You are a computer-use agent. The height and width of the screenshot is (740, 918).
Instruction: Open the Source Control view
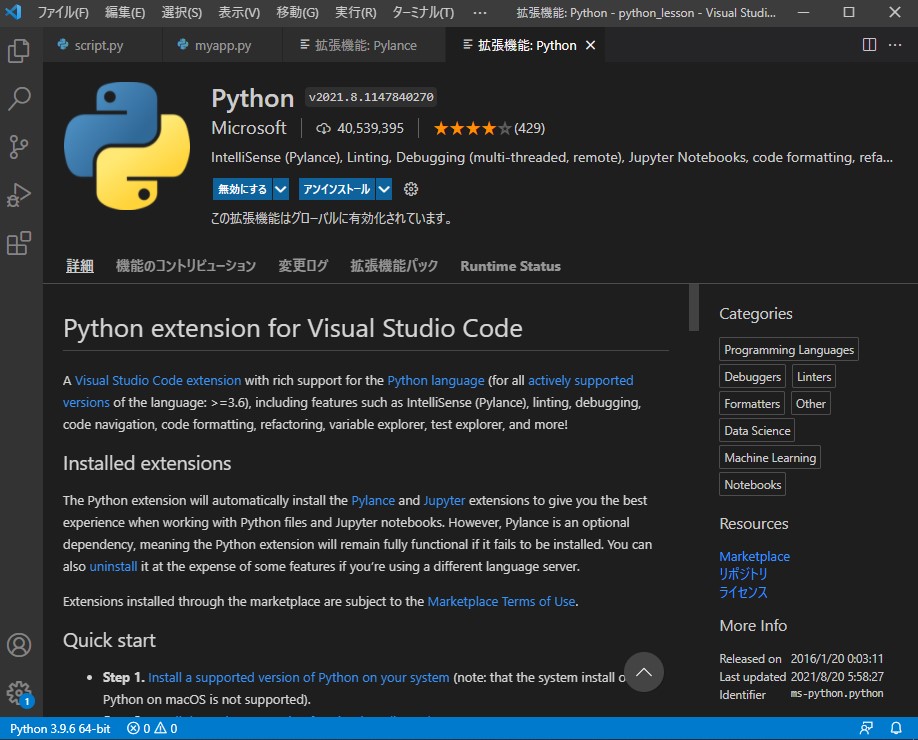(x=19, y=147)
